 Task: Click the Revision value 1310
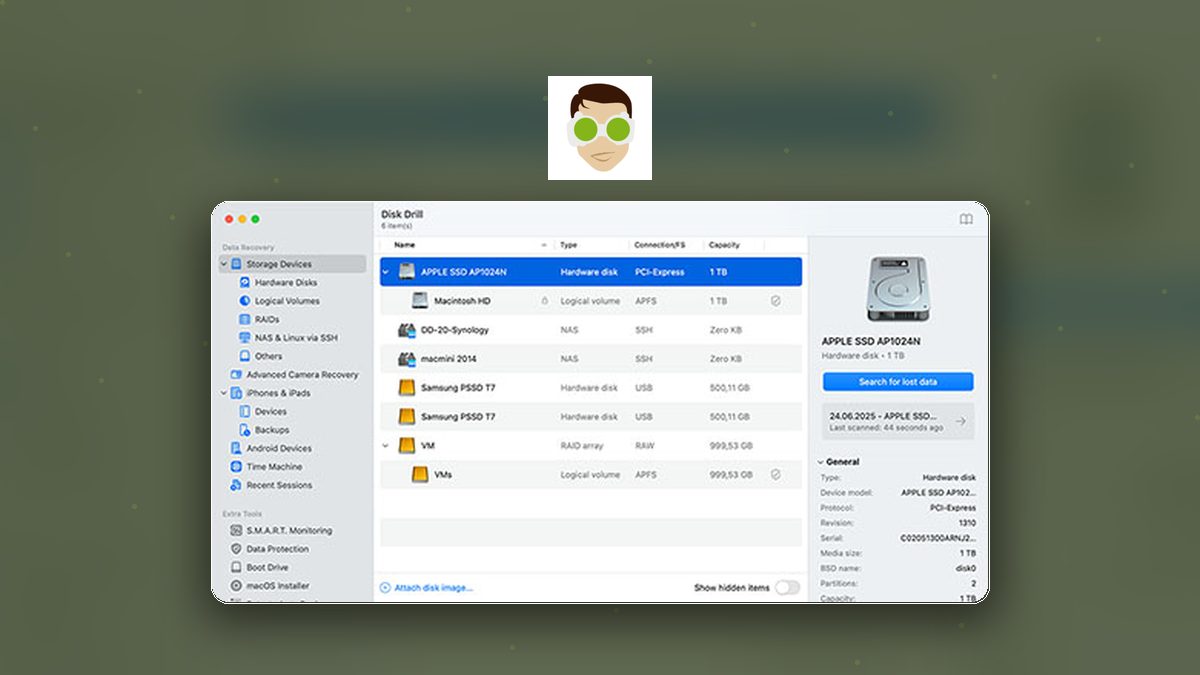968,523
